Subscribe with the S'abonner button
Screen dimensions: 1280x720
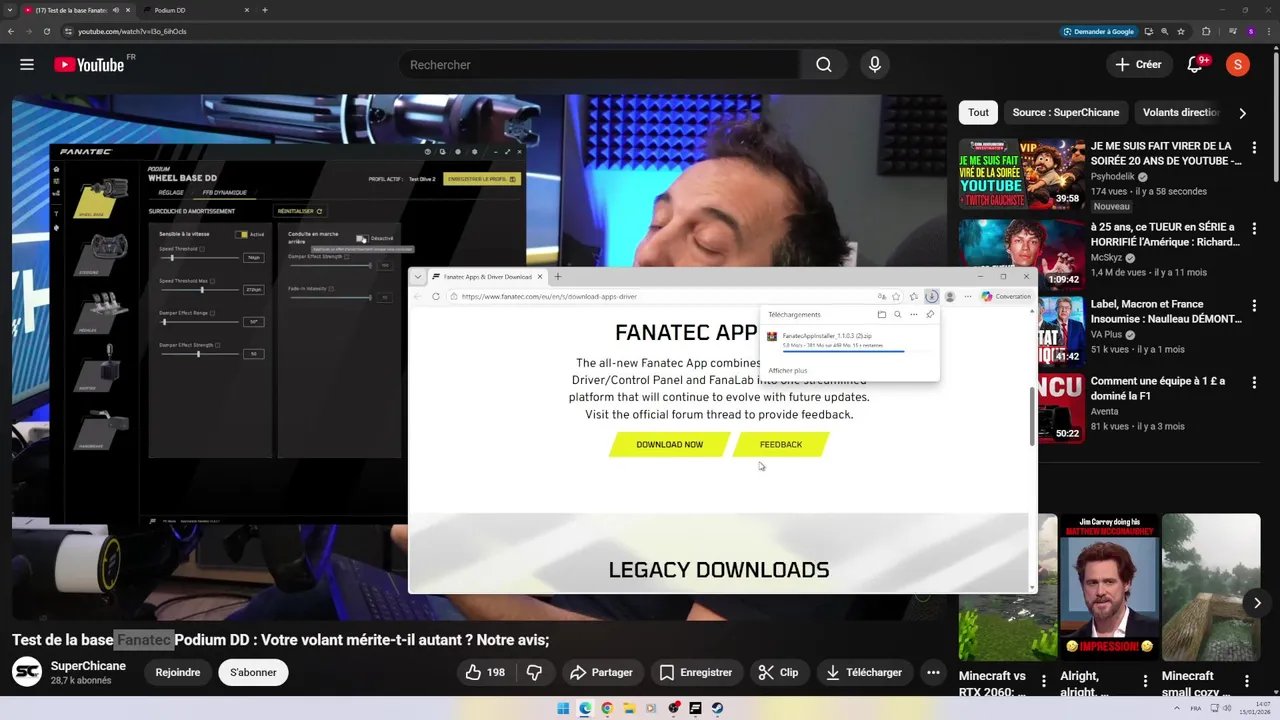coord(253,672)
